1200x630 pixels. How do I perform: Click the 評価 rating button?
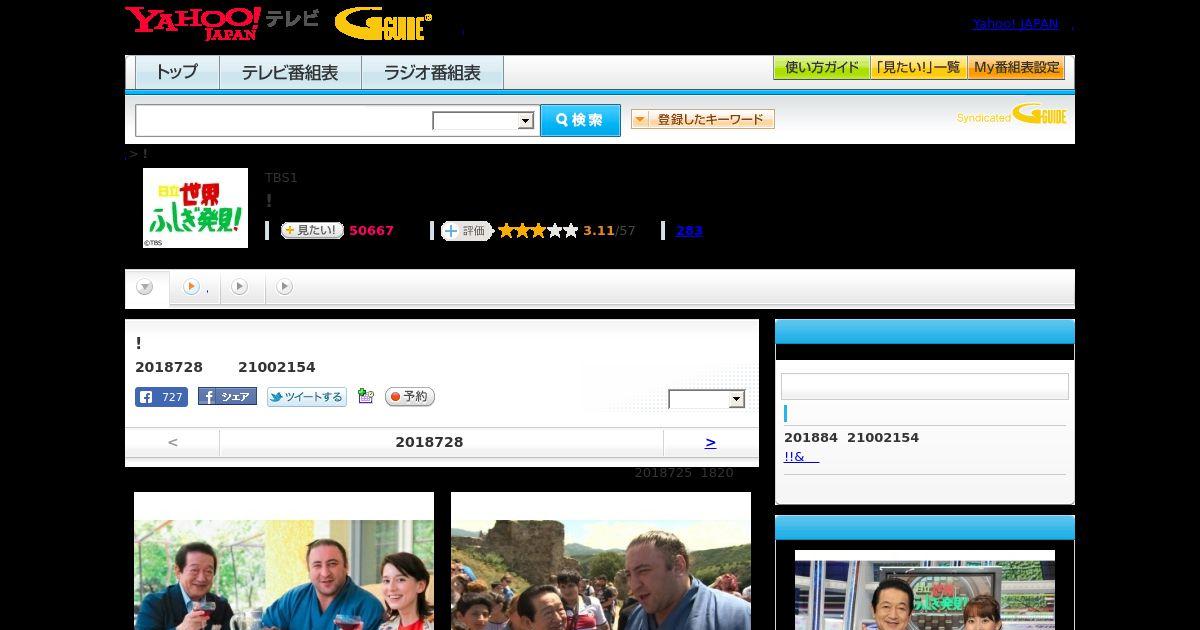[x=467, y=231]
